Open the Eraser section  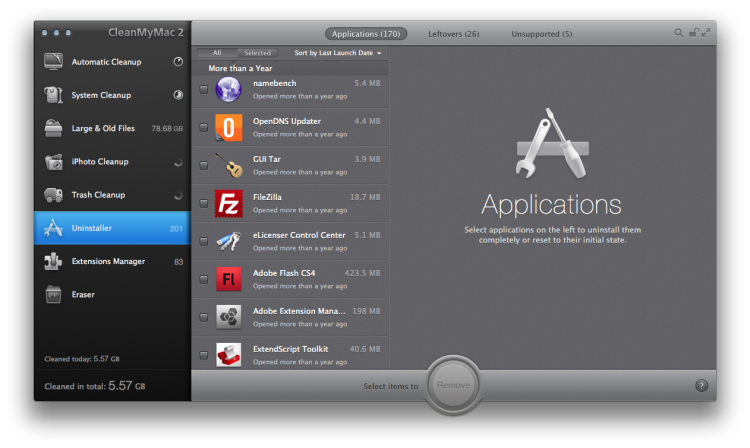[x=112, y=295]
